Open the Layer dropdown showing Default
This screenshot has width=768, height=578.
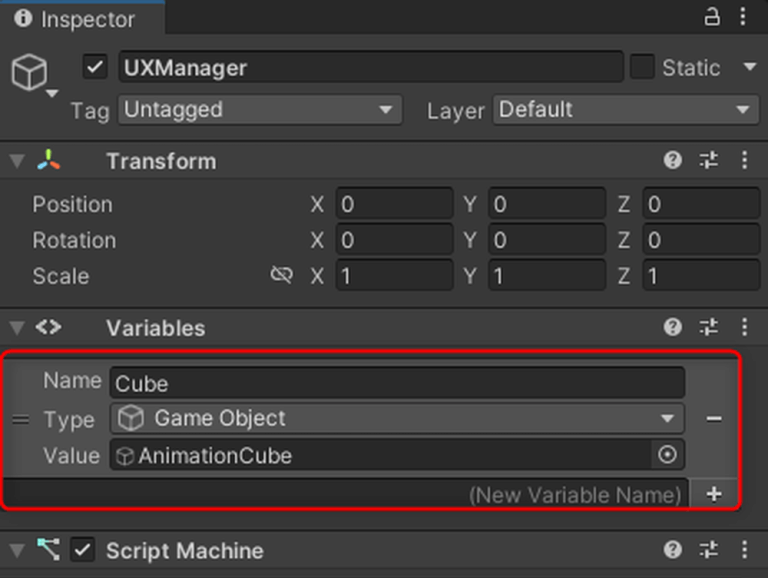(625, 109)
